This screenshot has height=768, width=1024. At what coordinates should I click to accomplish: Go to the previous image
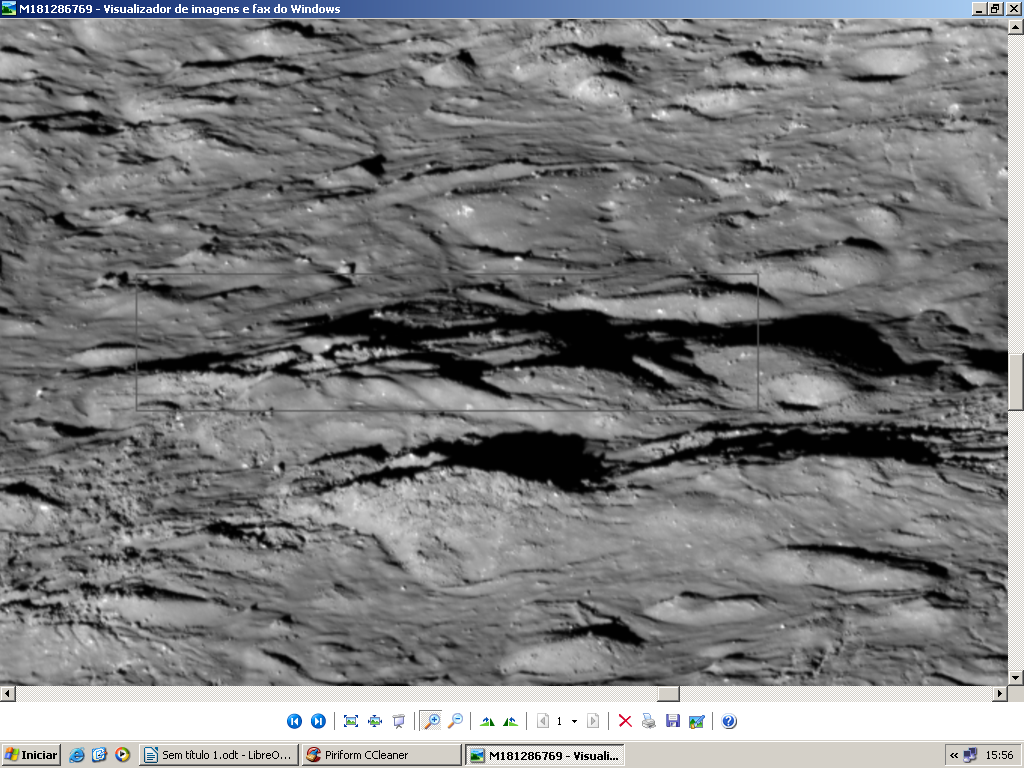(x=294, y=721)
